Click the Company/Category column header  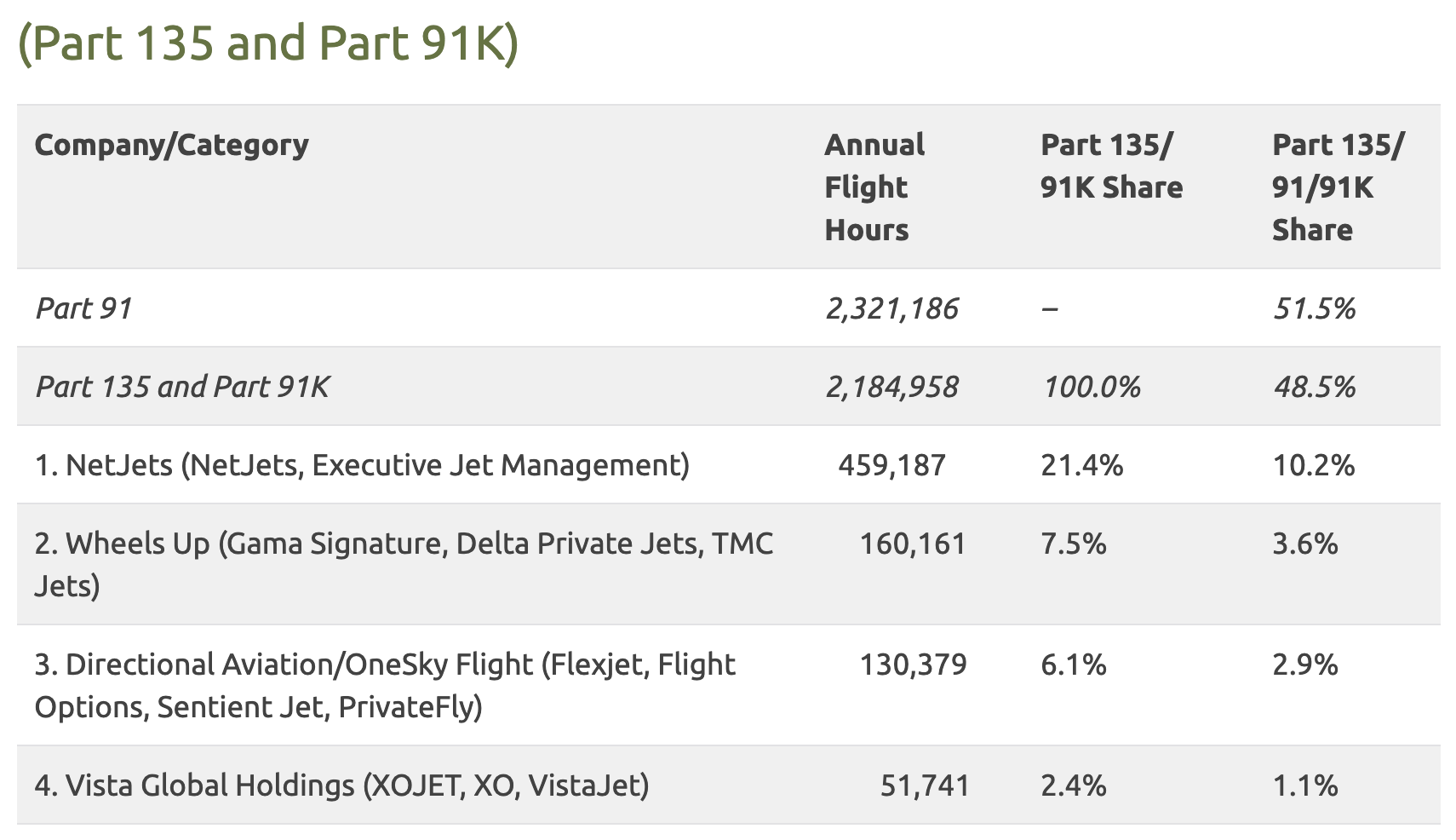coord(171,145)
